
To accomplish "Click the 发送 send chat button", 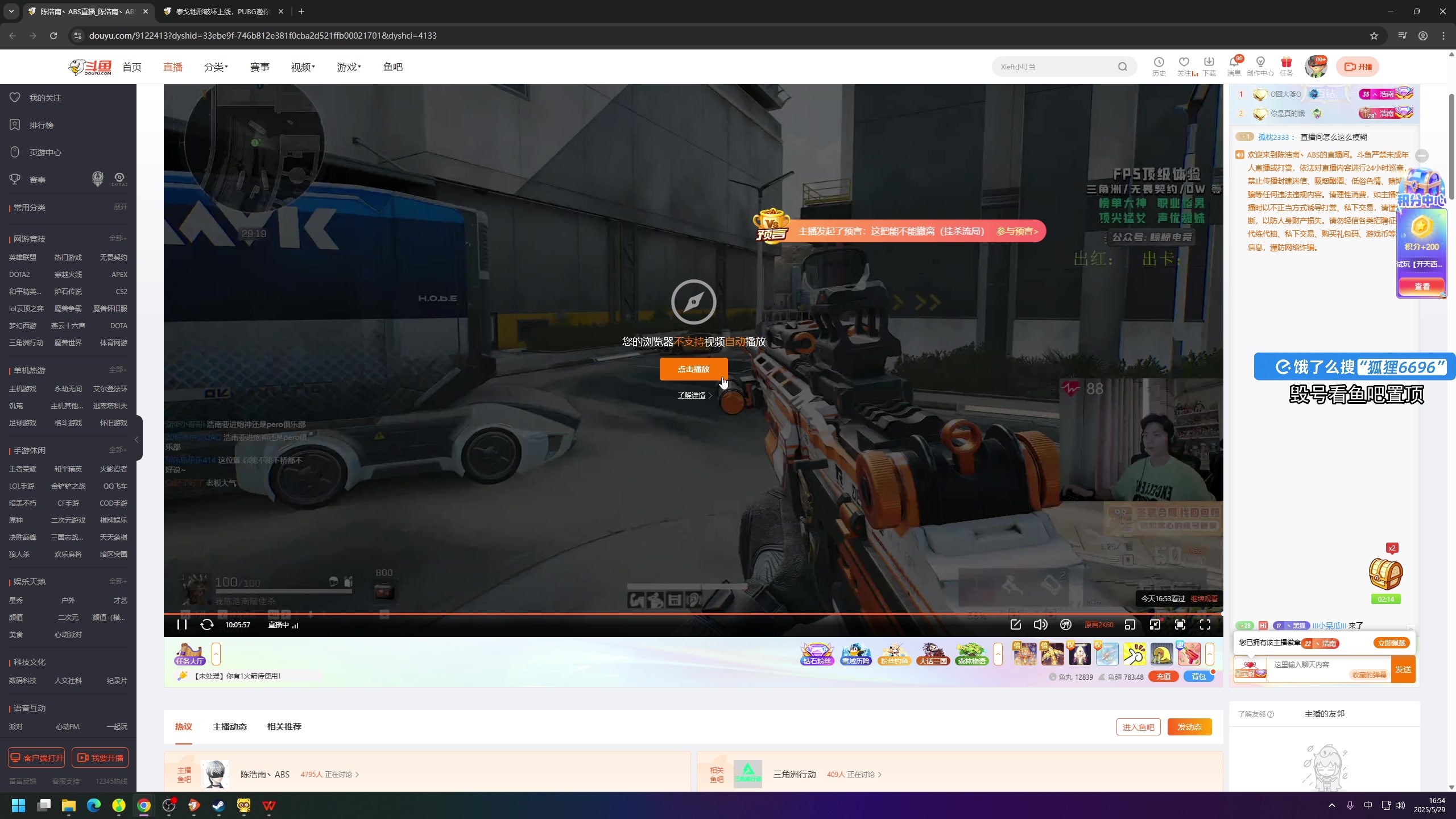I will (1403, 669).
